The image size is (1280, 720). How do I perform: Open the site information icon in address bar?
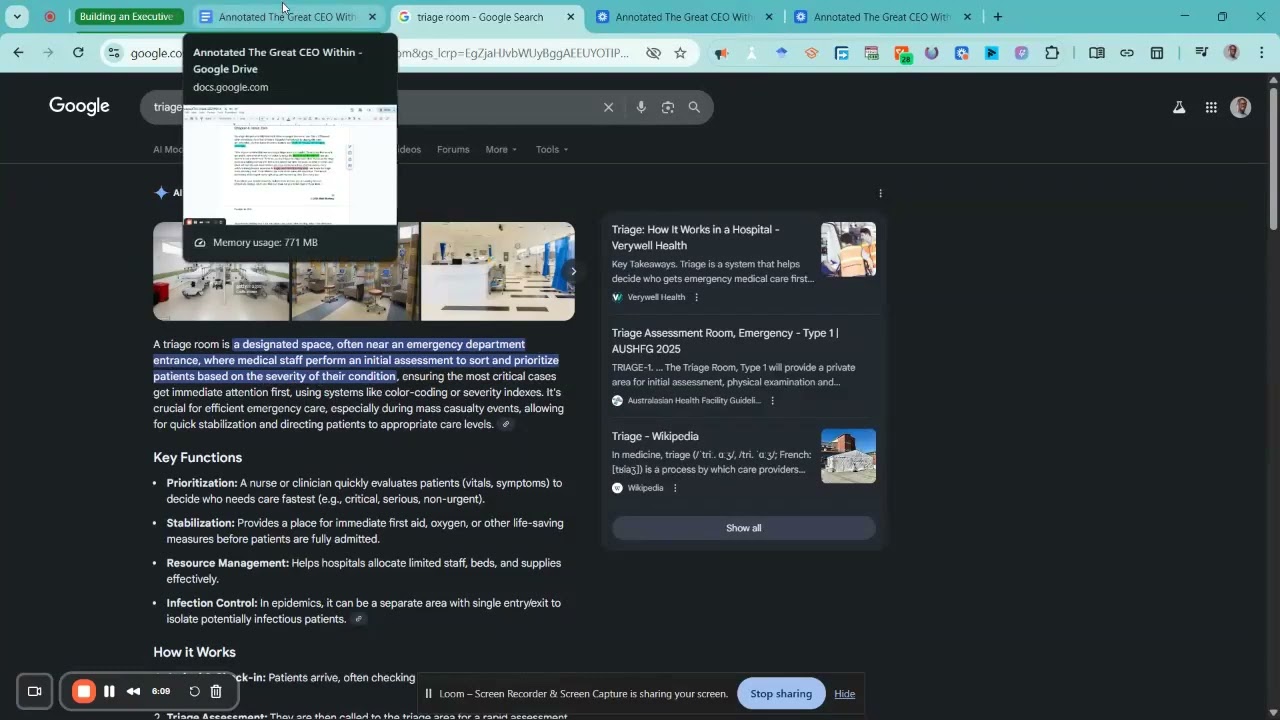(x=114, y=53)
